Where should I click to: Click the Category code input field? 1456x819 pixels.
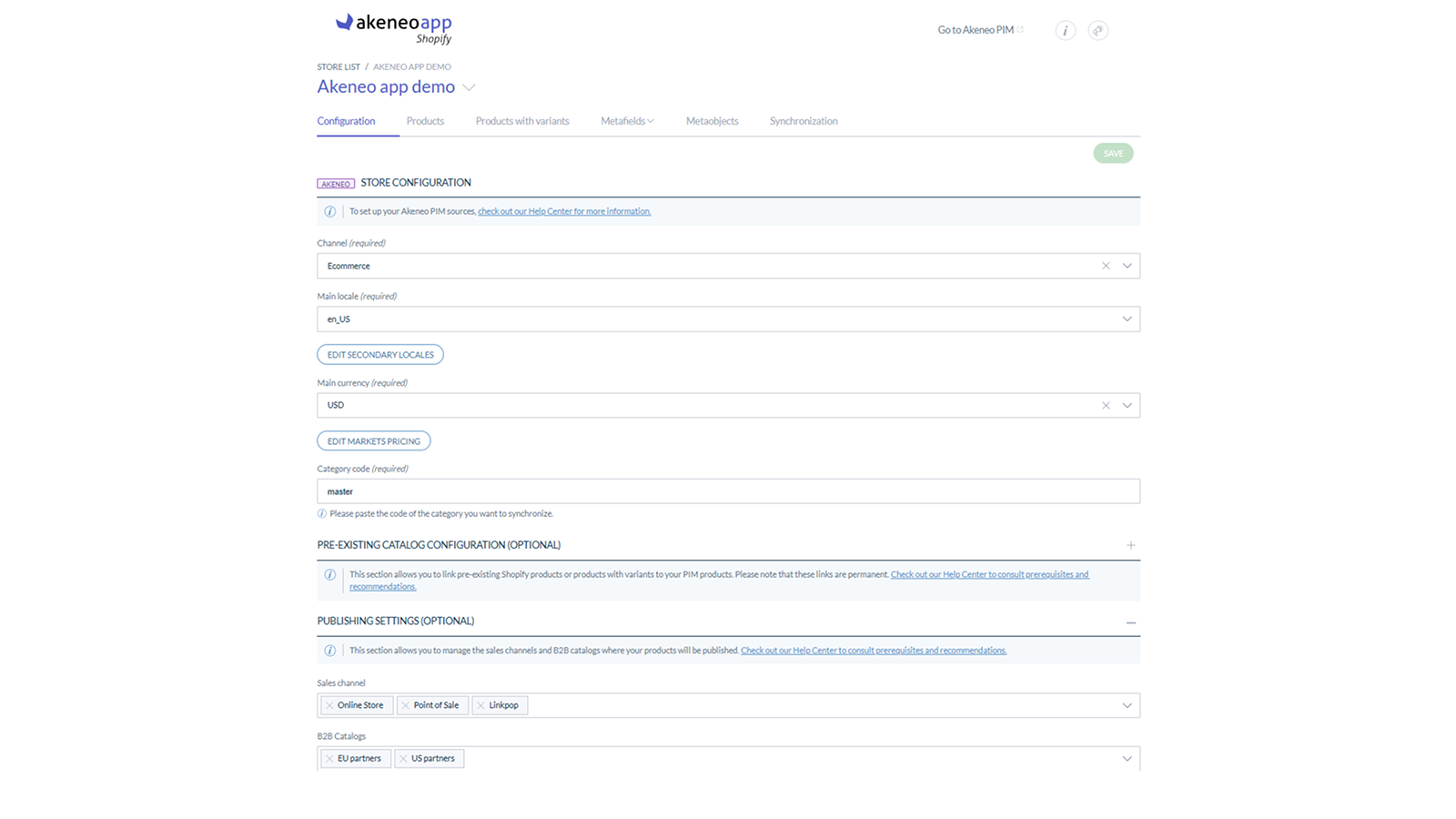pos(728,491)
